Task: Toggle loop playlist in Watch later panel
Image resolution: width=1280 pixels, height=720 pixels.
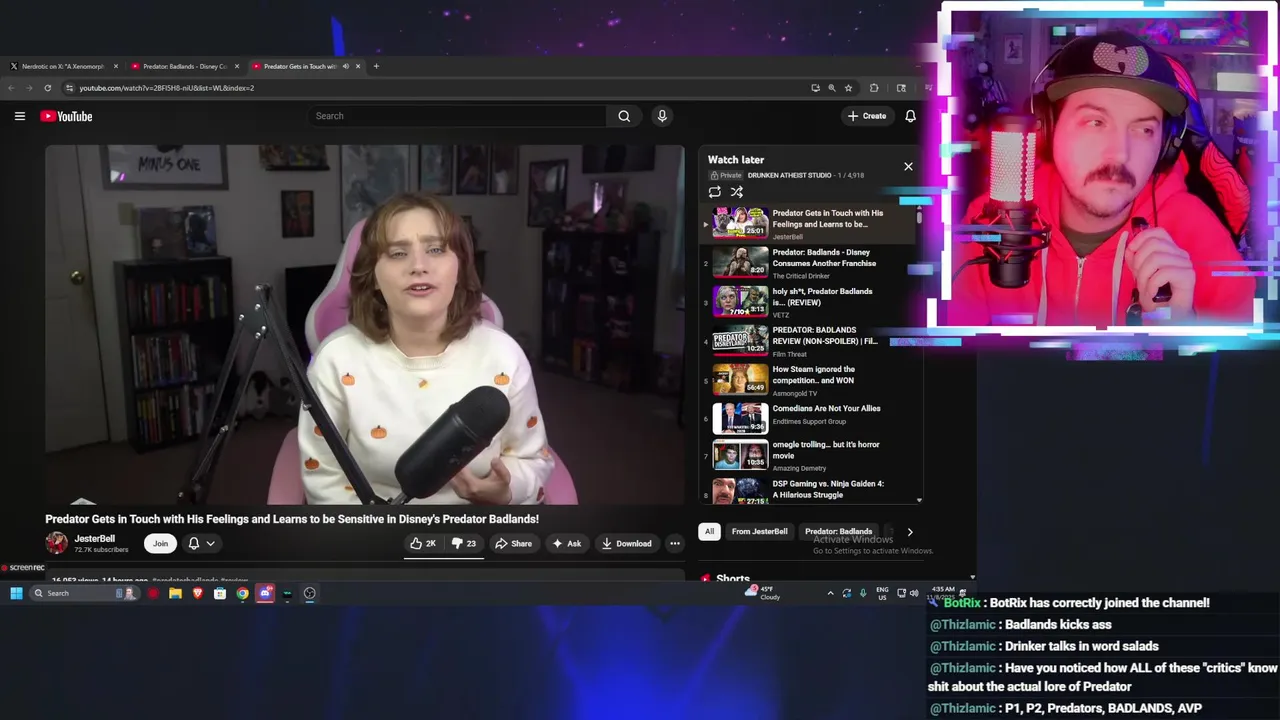Action: point(714,192)
